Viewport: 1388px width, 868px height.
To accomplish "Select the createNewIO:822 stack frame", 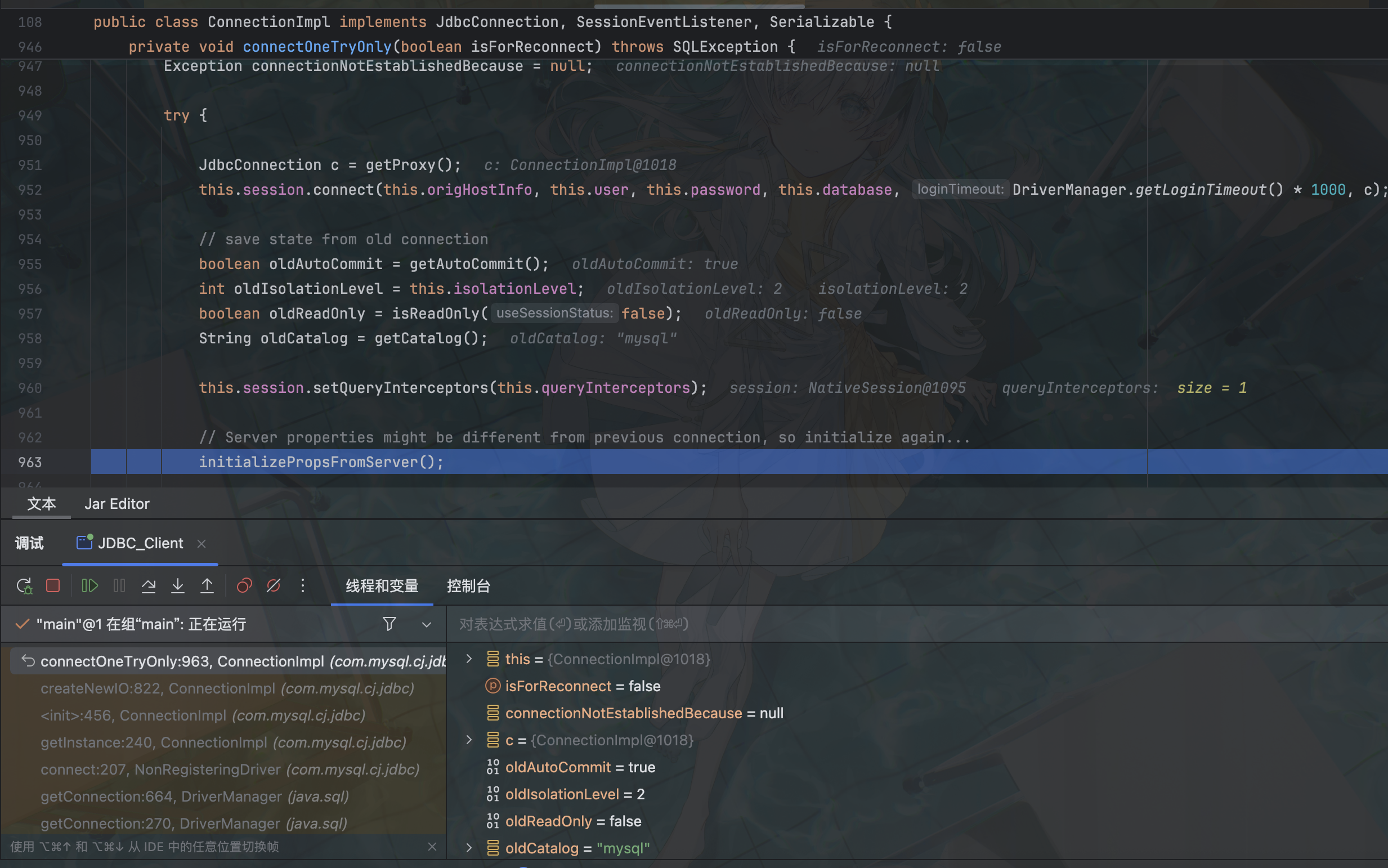I will click(x=227, y=688).
